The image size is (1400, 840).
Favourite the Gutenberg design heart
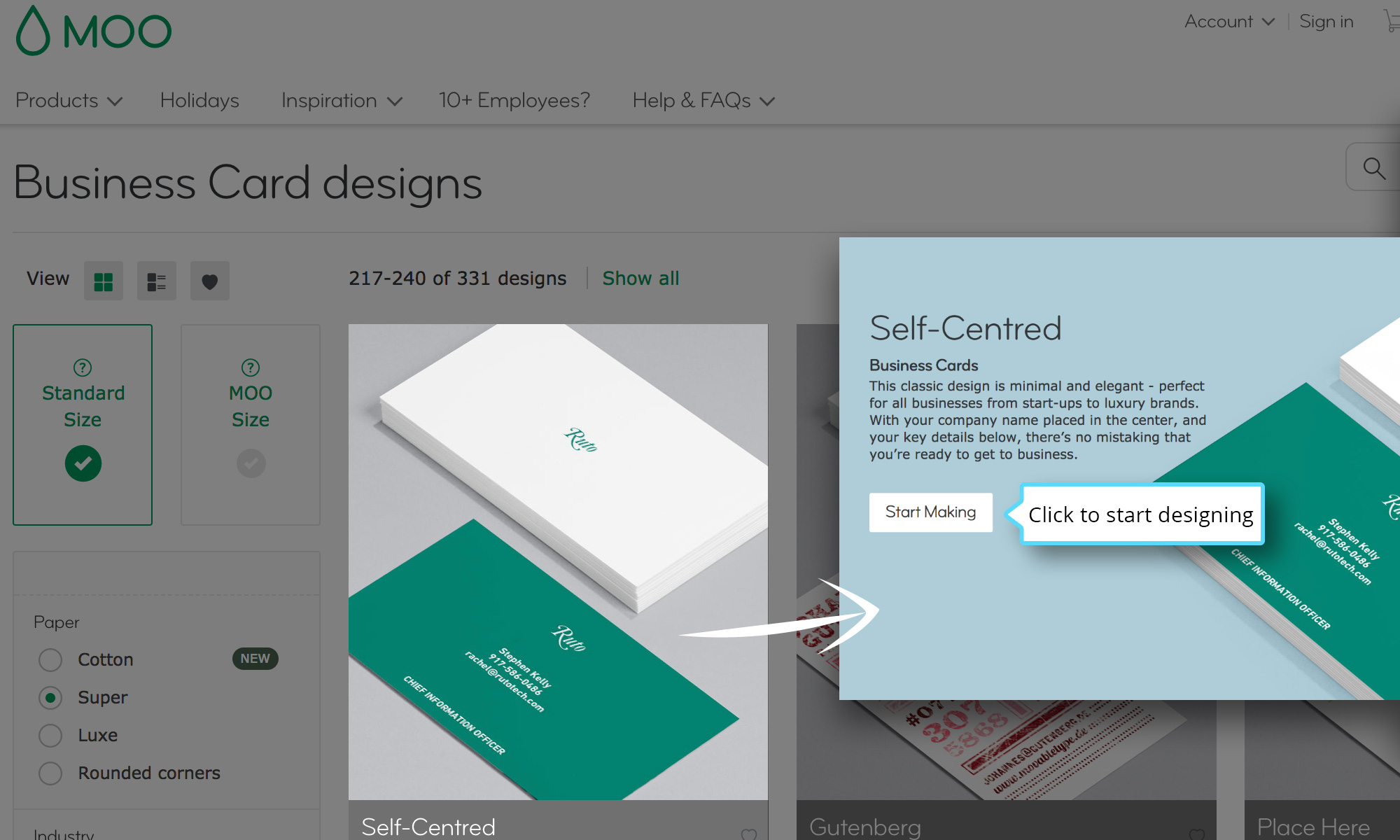point(1197,834)
